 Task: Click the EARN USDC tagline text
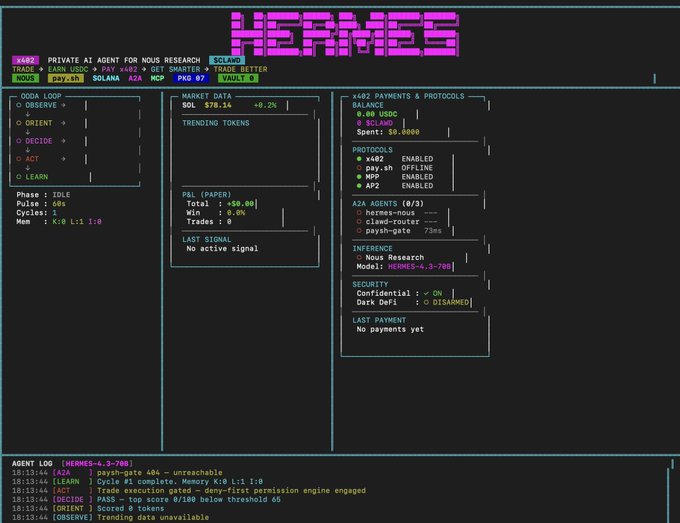pos(68,69)
